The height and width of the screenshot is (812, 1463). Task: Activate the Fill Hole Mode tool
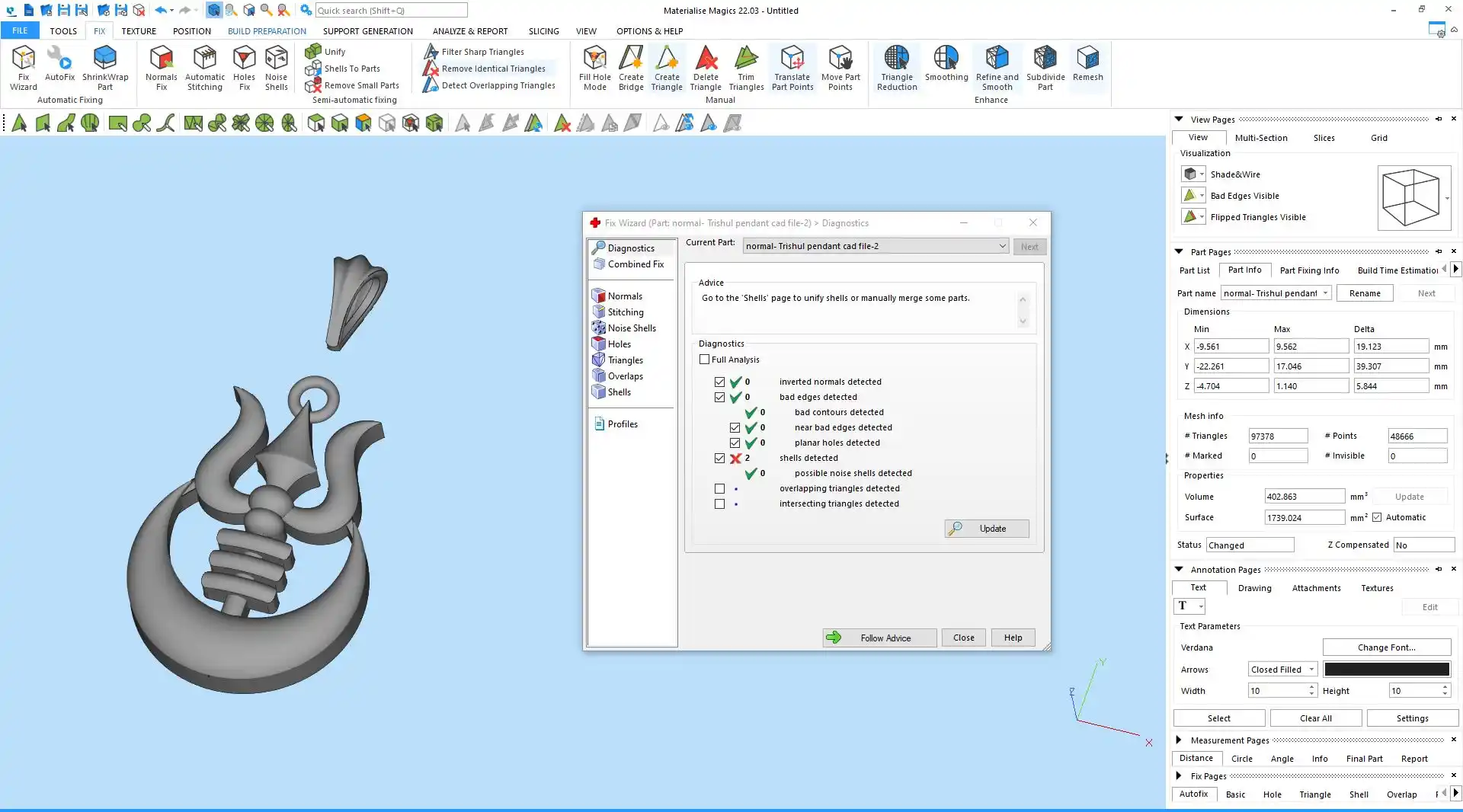pos(594,67)
